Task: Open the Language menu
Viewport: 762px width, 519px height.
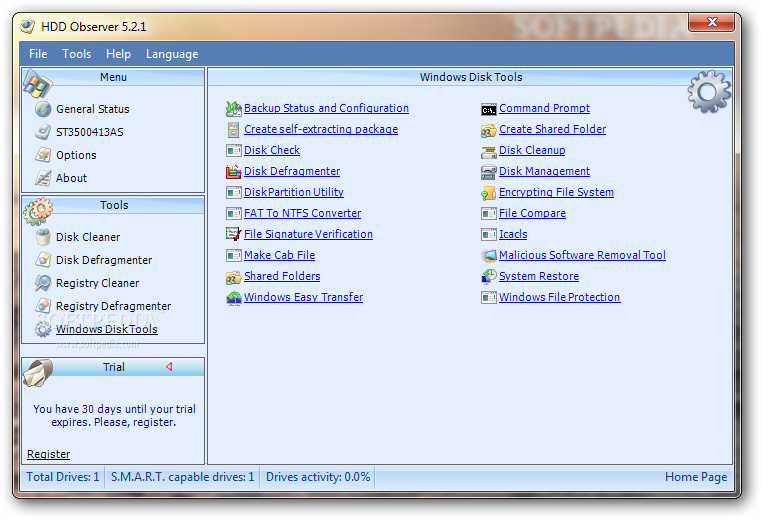Action: point(172,54)
